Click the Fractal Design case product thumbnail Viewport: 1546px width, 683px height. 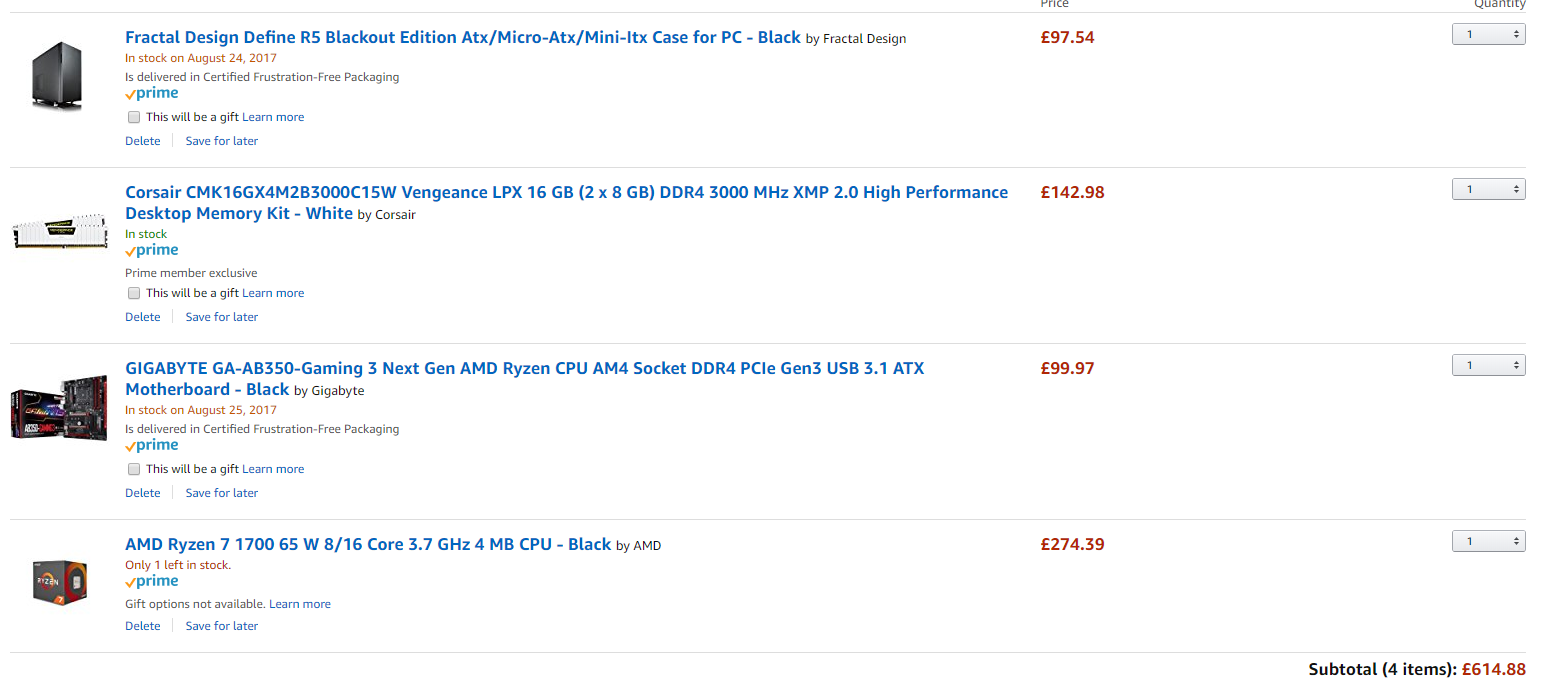(x=60, y=78)
